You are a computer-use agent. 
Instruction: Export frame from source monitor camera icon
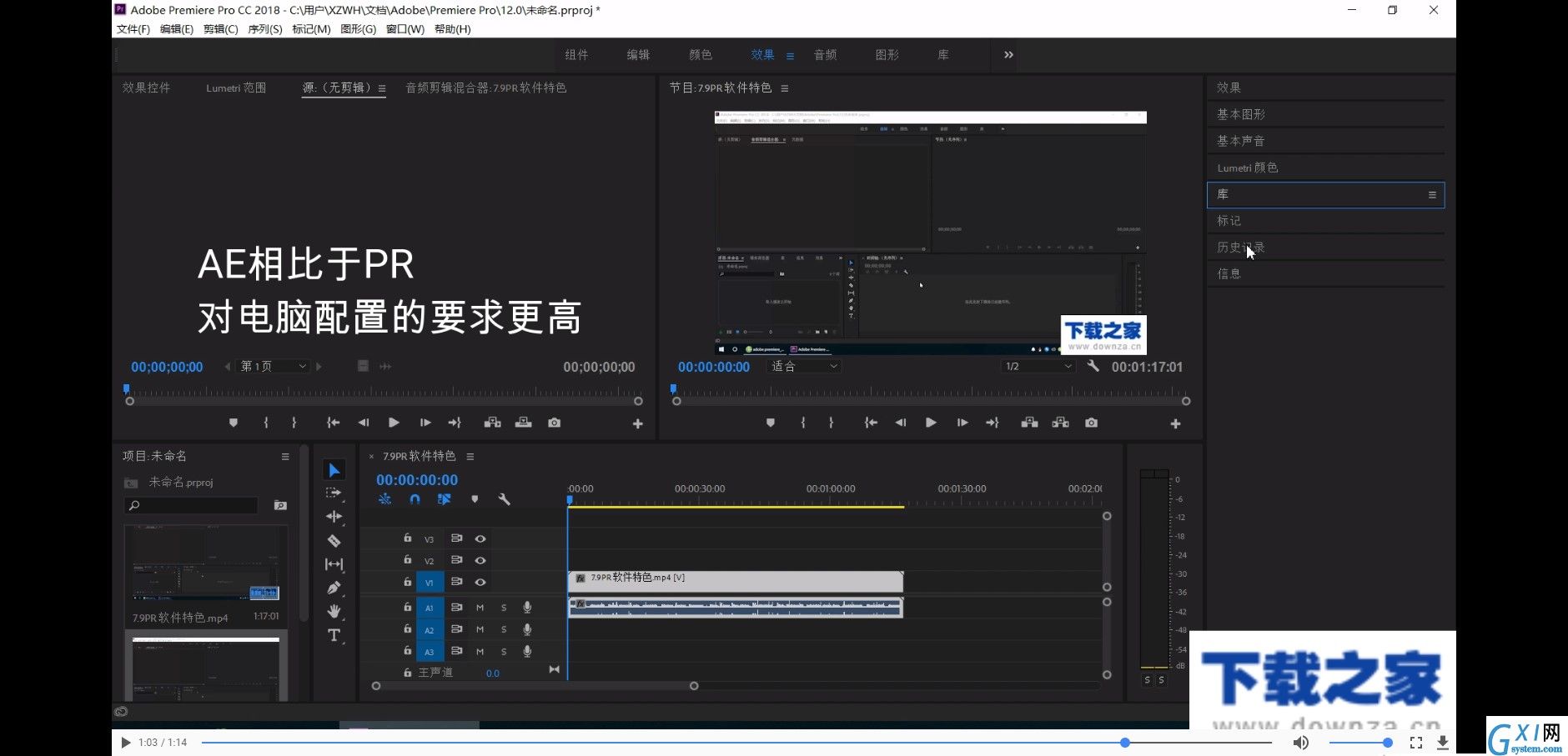click(554, 423)
